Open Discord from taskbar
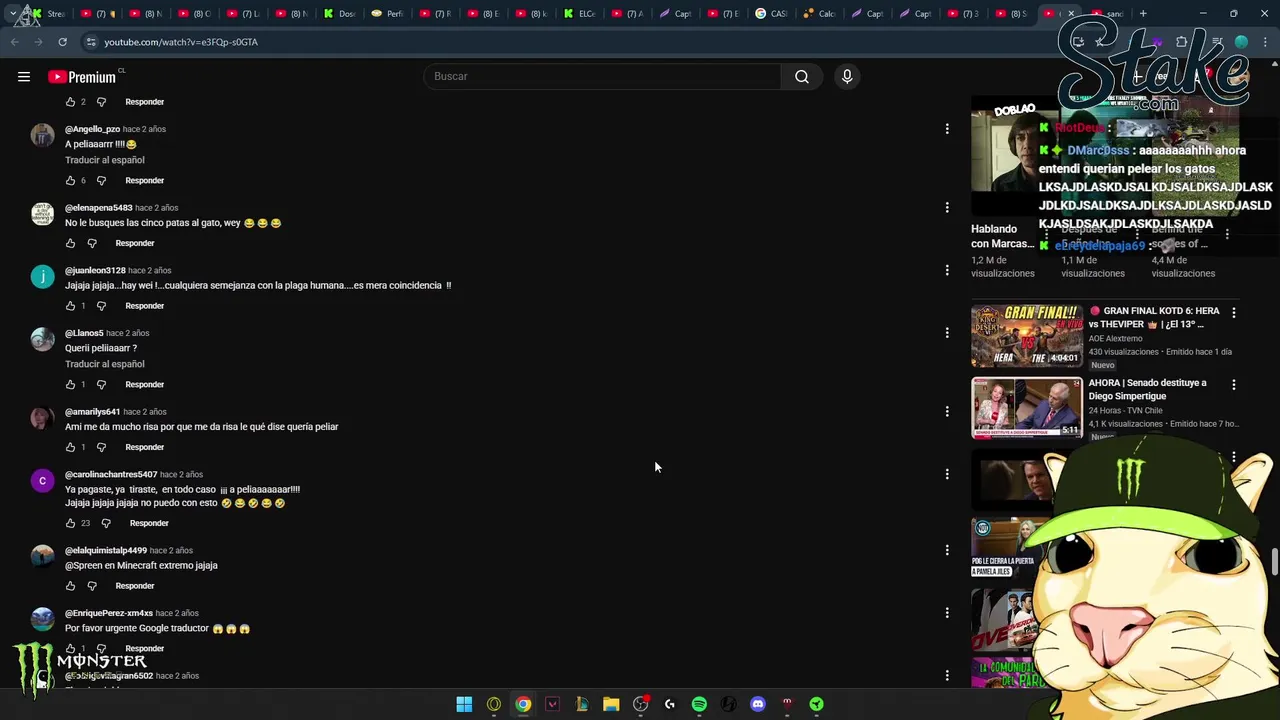Image resolution: width=1280 pixels, height=720 pixels. click(x=758, y=704)
